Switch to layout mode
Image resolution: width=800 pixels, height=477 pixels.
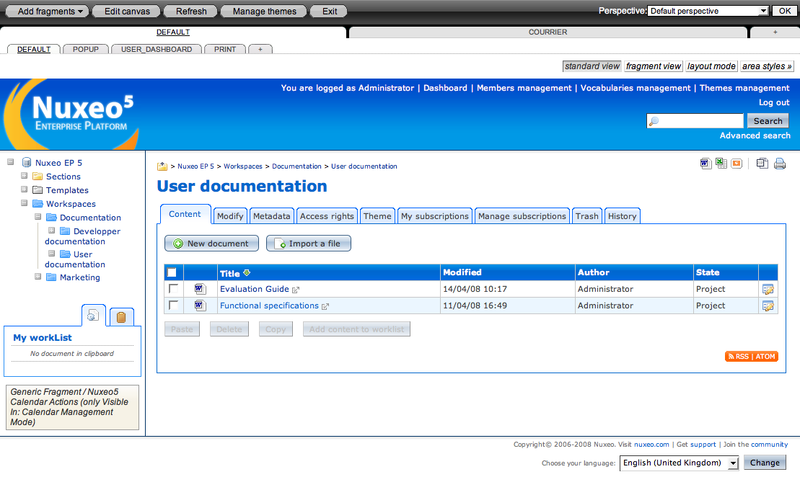tap(711, 66)
